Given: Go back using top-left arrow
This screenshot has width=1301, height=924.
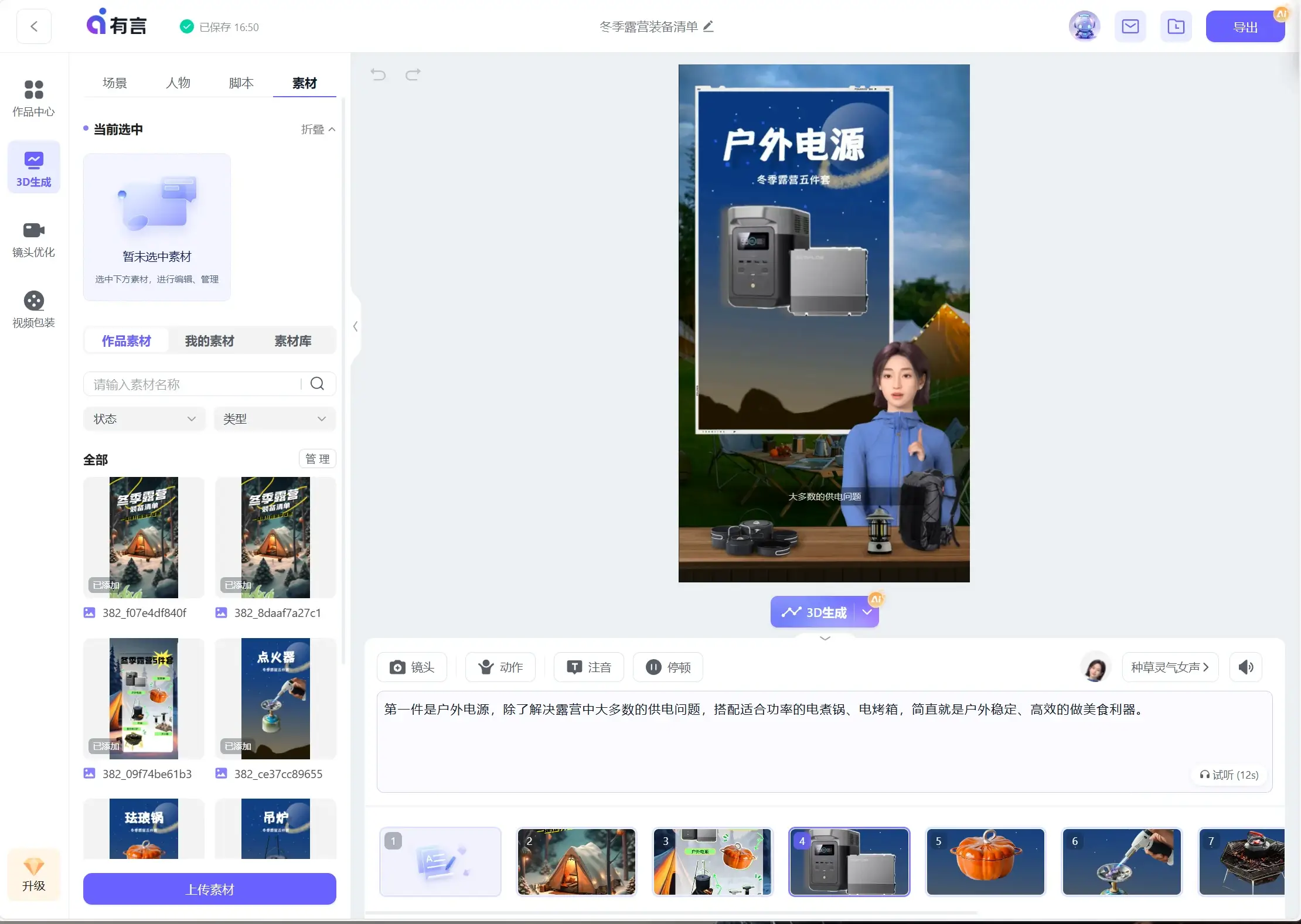Looking at the screenshot, I should pyautogui.click(x=34, y=27).
